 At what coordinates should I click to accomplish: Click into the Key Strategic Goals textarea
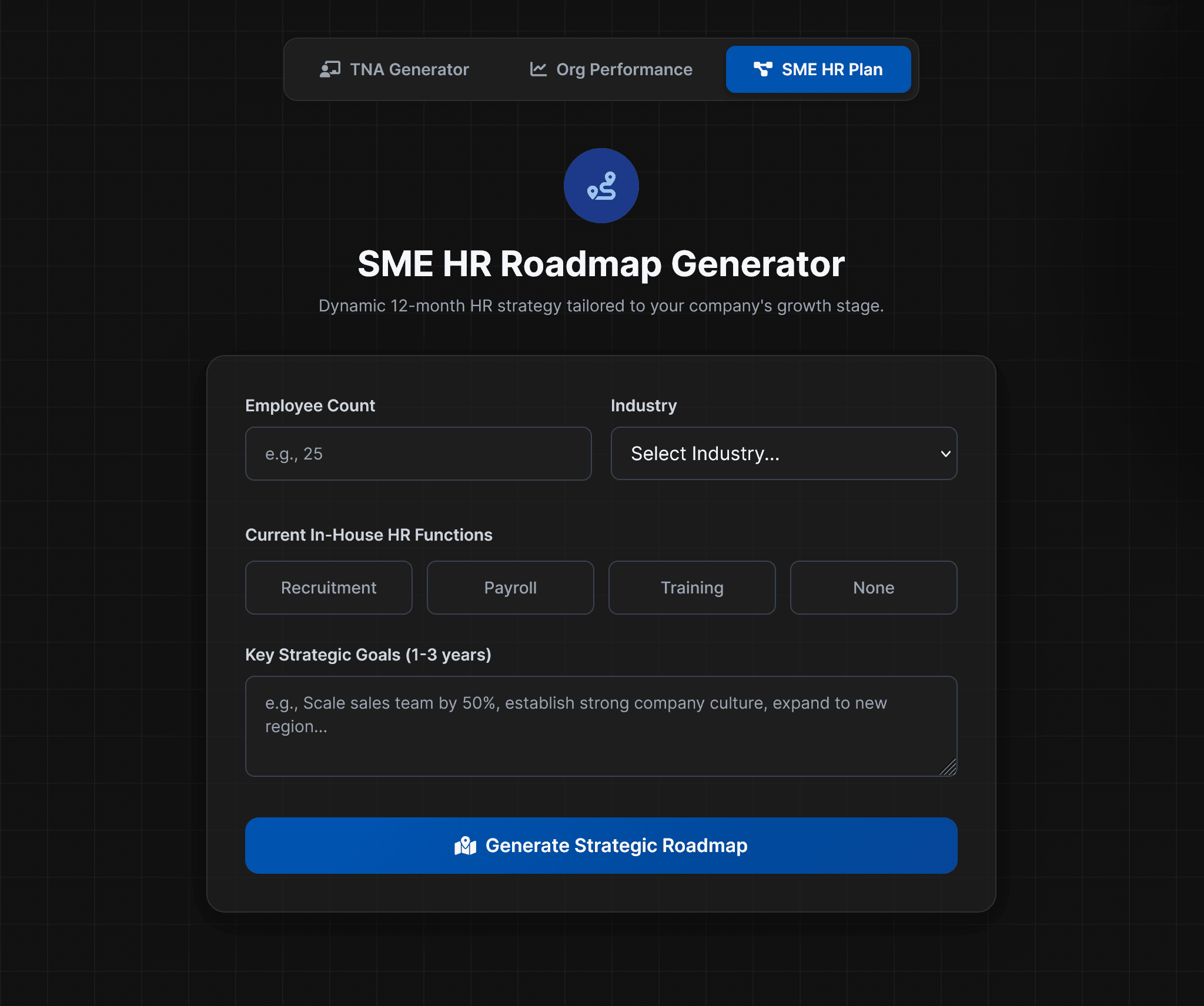click(601, 726)
